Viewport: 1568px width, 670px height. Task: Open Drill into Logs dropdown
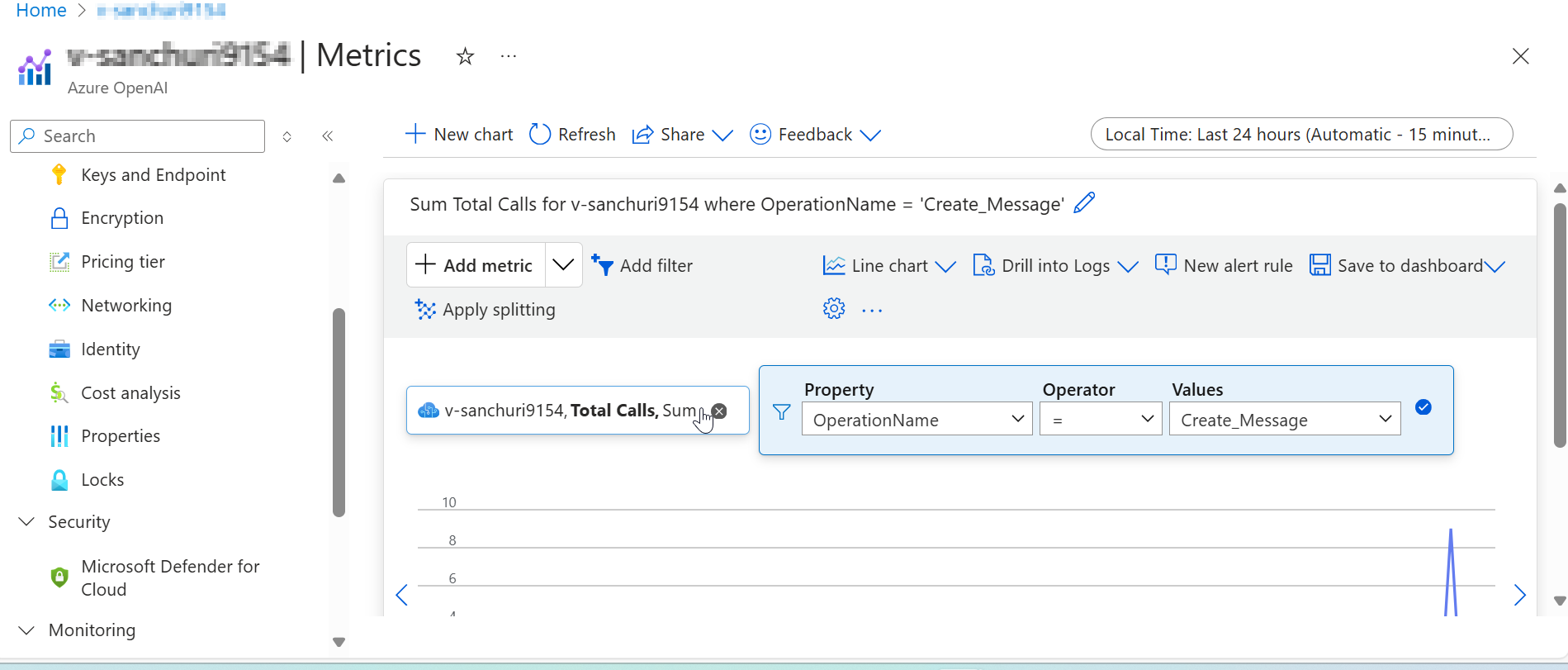(1055, 266)
